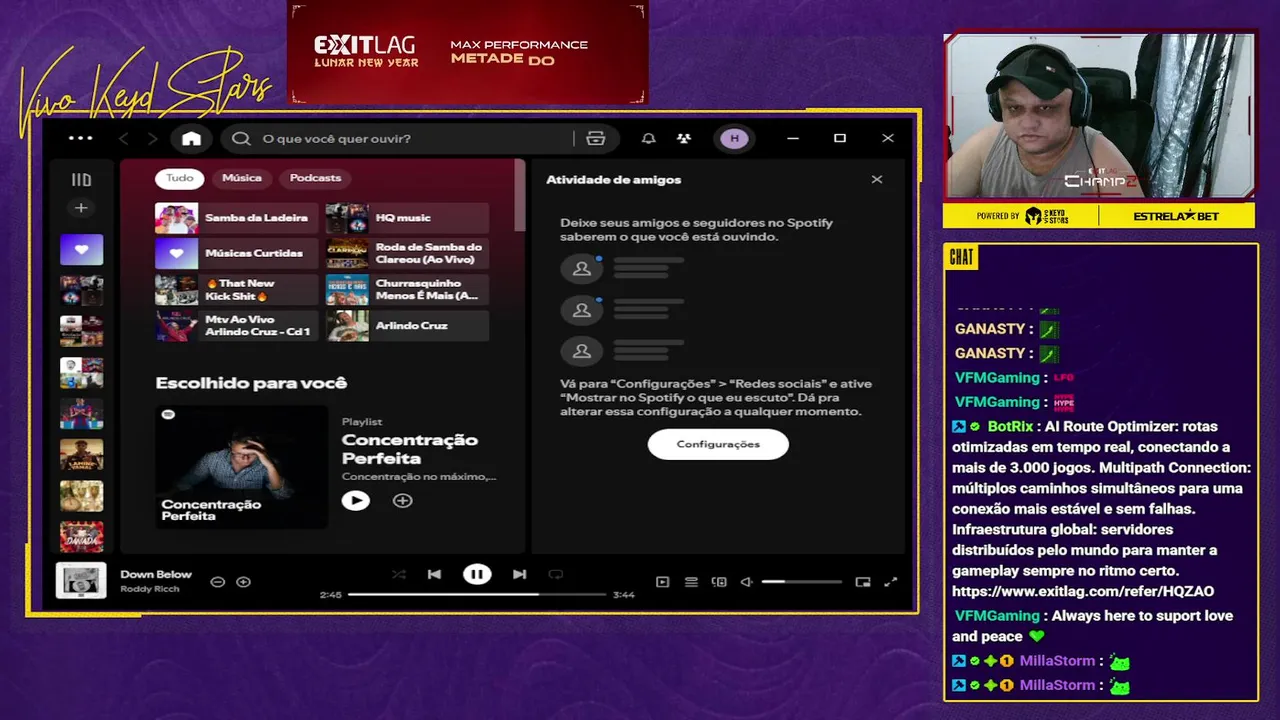Open the profile avatar 'H' menu
Viewport: 1280px width, 720px height.
(735, 138)
